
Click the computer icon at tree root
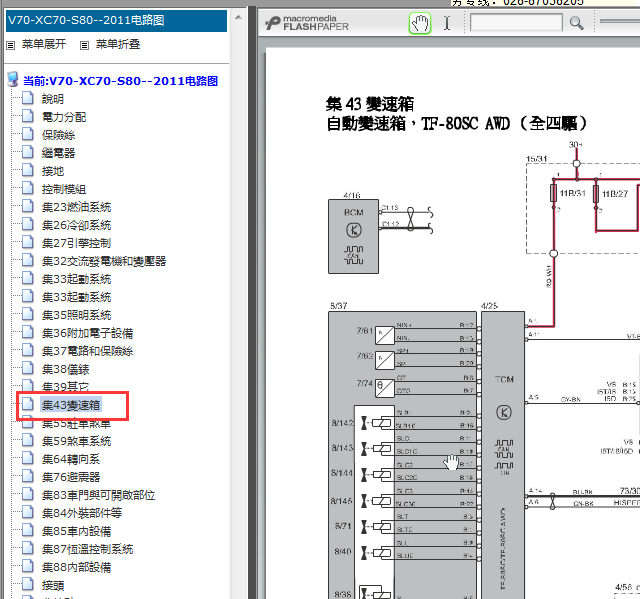pos(13,80)
